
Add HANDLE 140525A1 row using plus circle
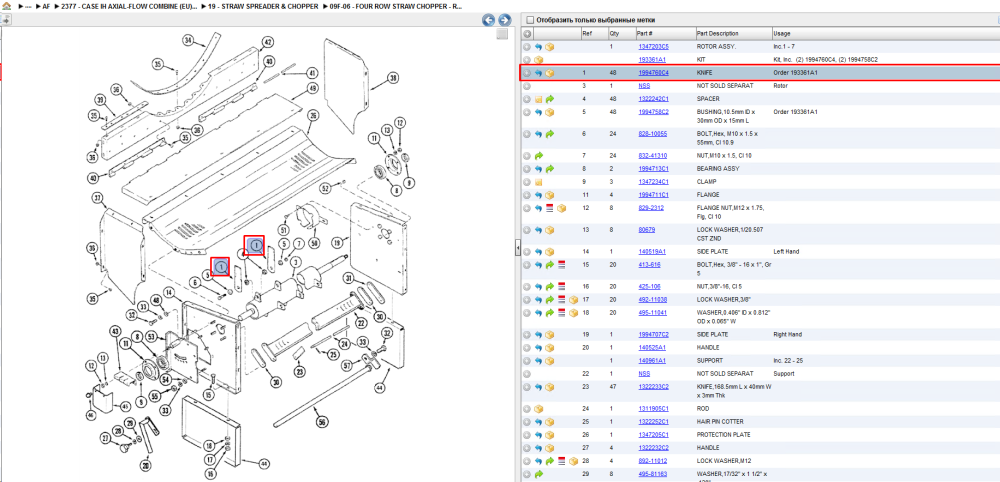(527, 347)
